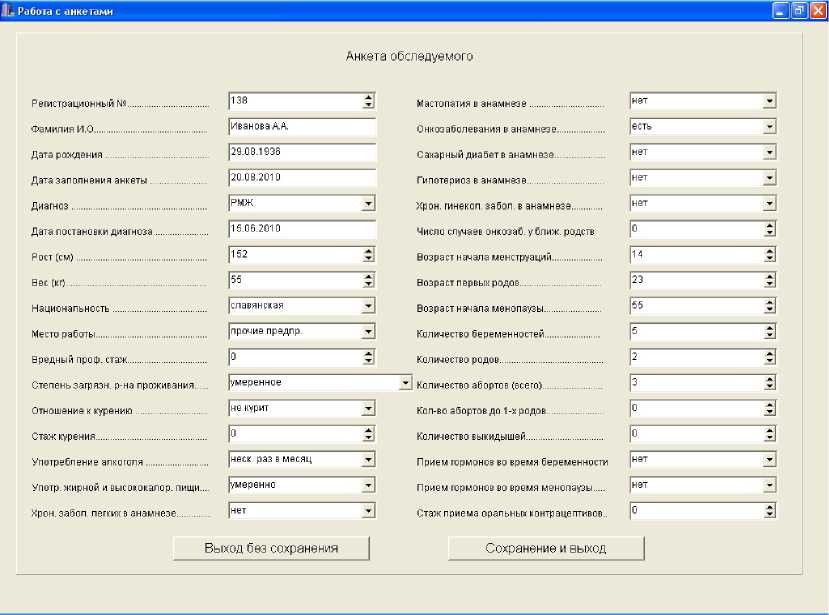Decrease the Рост (см) value
Viewport: 829px width, 615px height.
coord(368,260)
